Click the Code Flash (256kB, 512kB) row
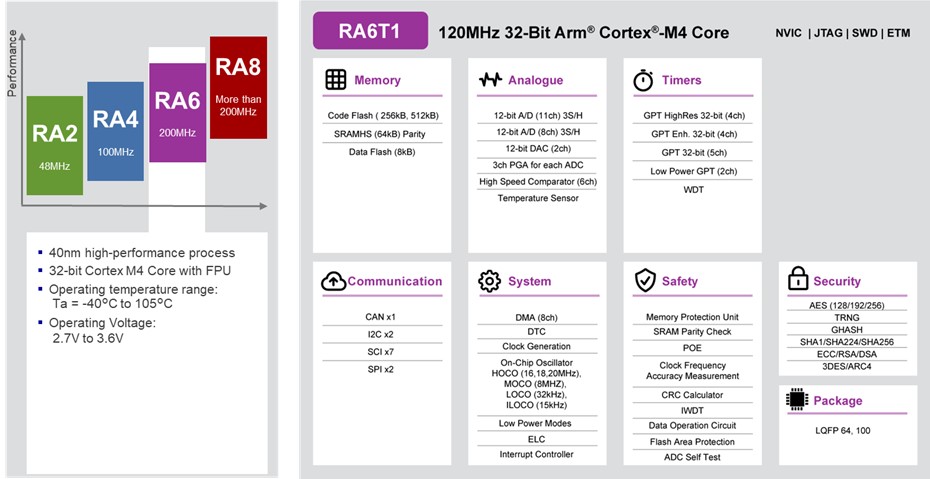This screenshot has height=479, width=930. point(383,116)
